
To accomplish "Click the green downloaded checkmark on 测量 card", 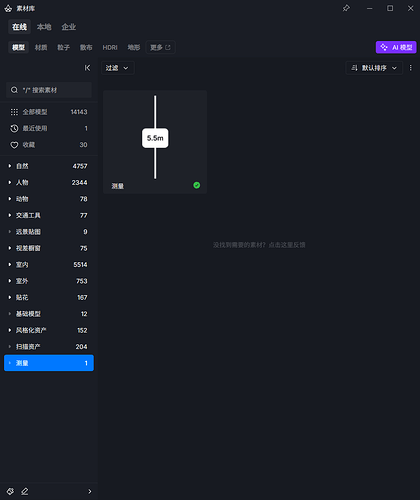I will [197, 185].
